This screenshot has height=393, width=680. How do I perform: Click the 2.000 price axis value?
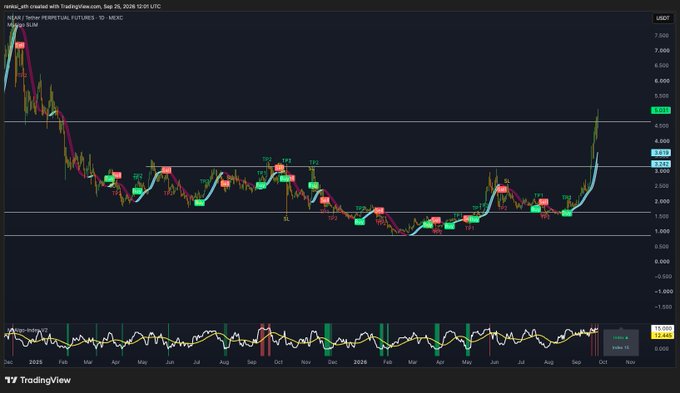pos(662,201)
